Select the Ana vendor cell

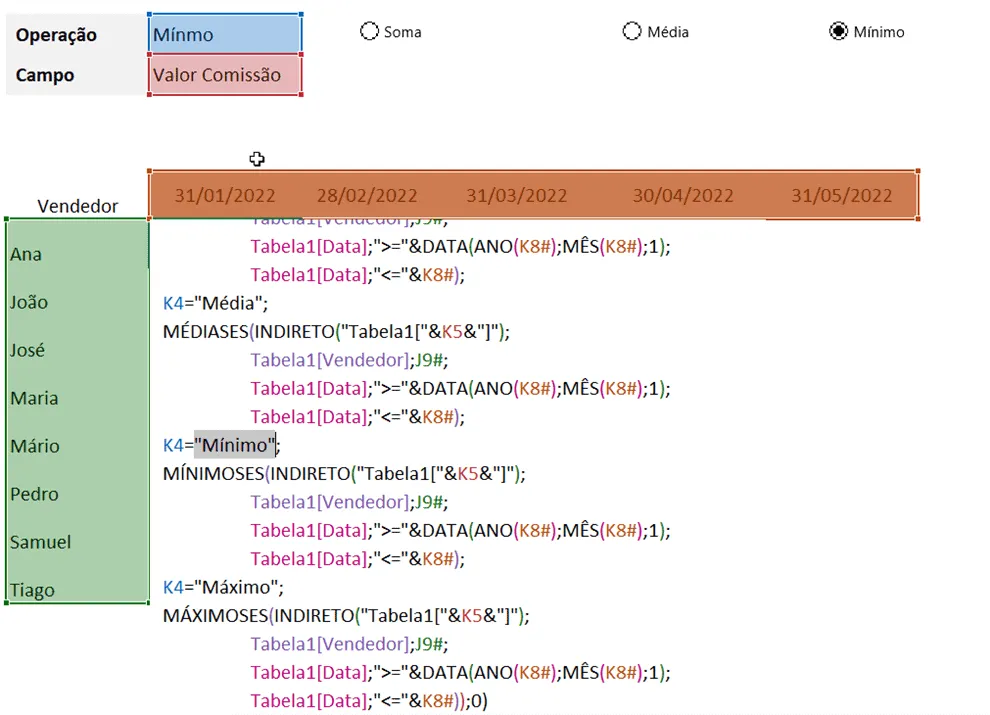(x=78, y=254)
